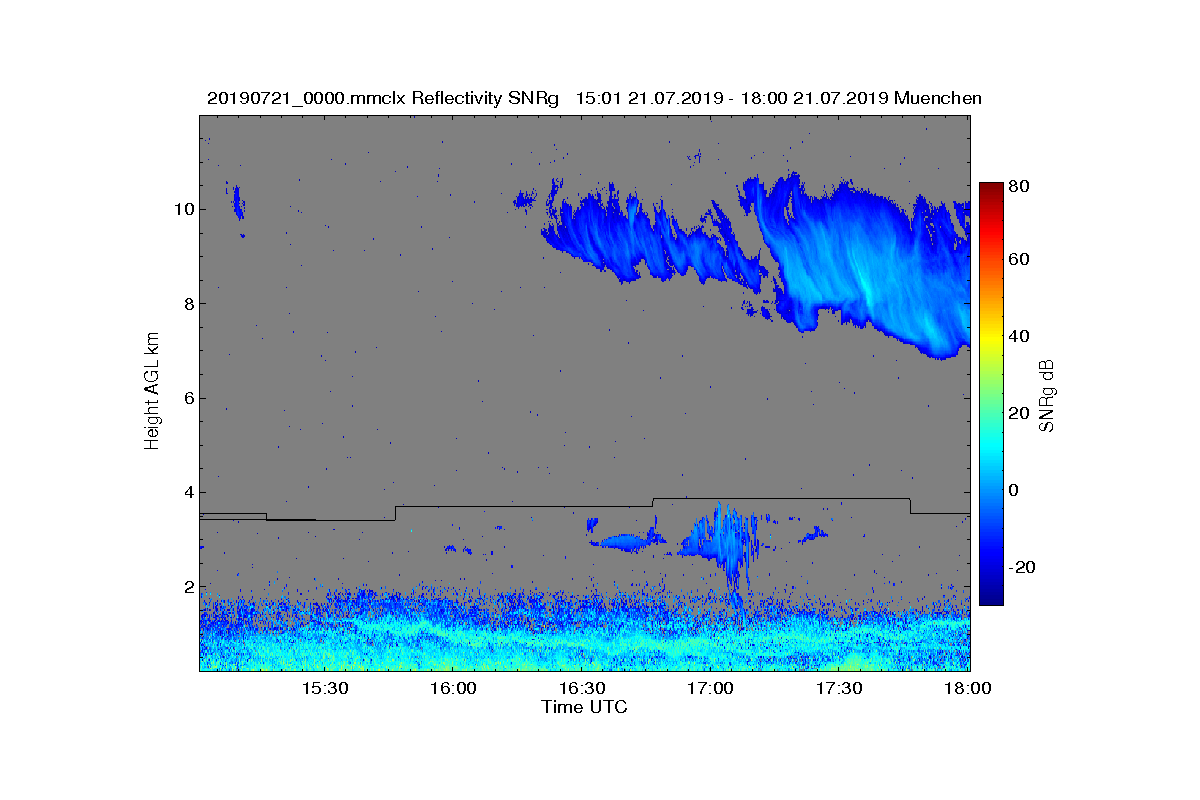Click the 15:30 time tick label
1200x800 pixels.
(323, 689)
